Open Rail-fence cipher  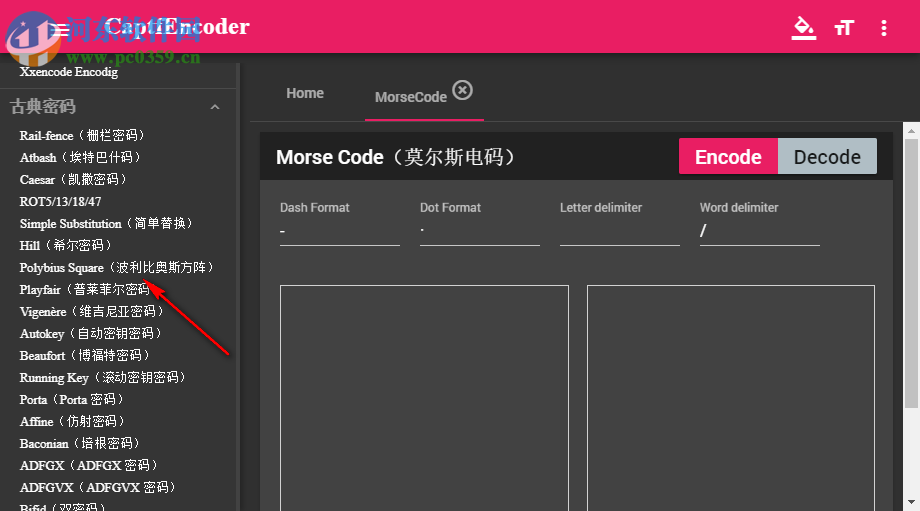point(82,136)
